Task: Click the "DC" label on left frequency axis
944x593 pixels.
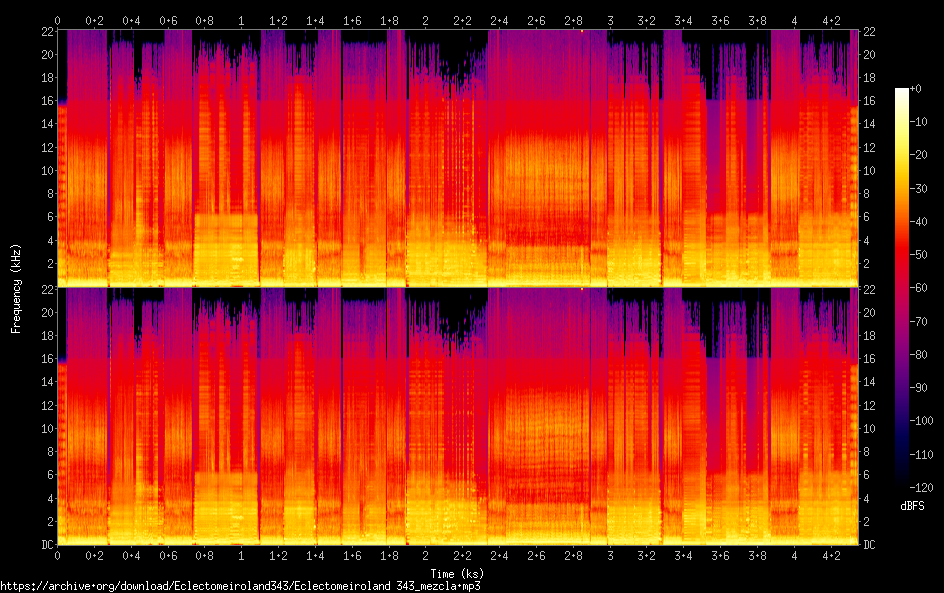Action: pyautogui.click(x=48, y=545)
